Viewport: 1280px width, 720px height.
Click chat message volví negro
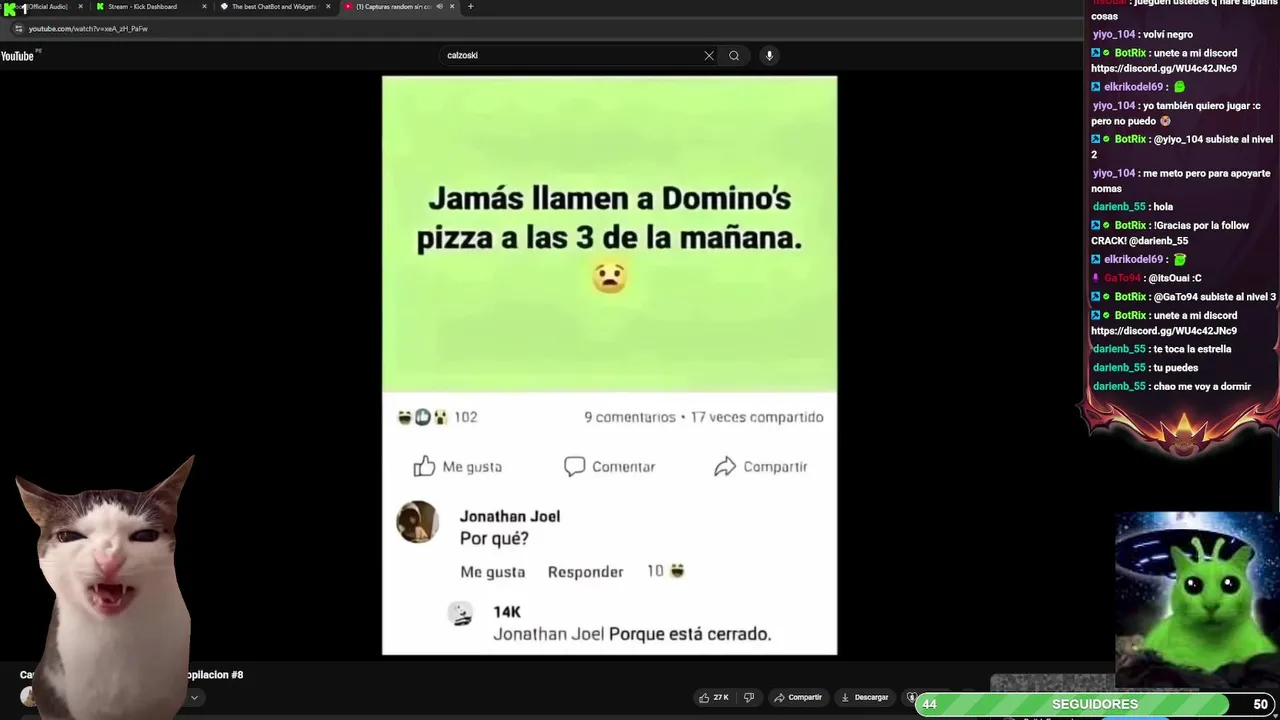coord(1167,35)
